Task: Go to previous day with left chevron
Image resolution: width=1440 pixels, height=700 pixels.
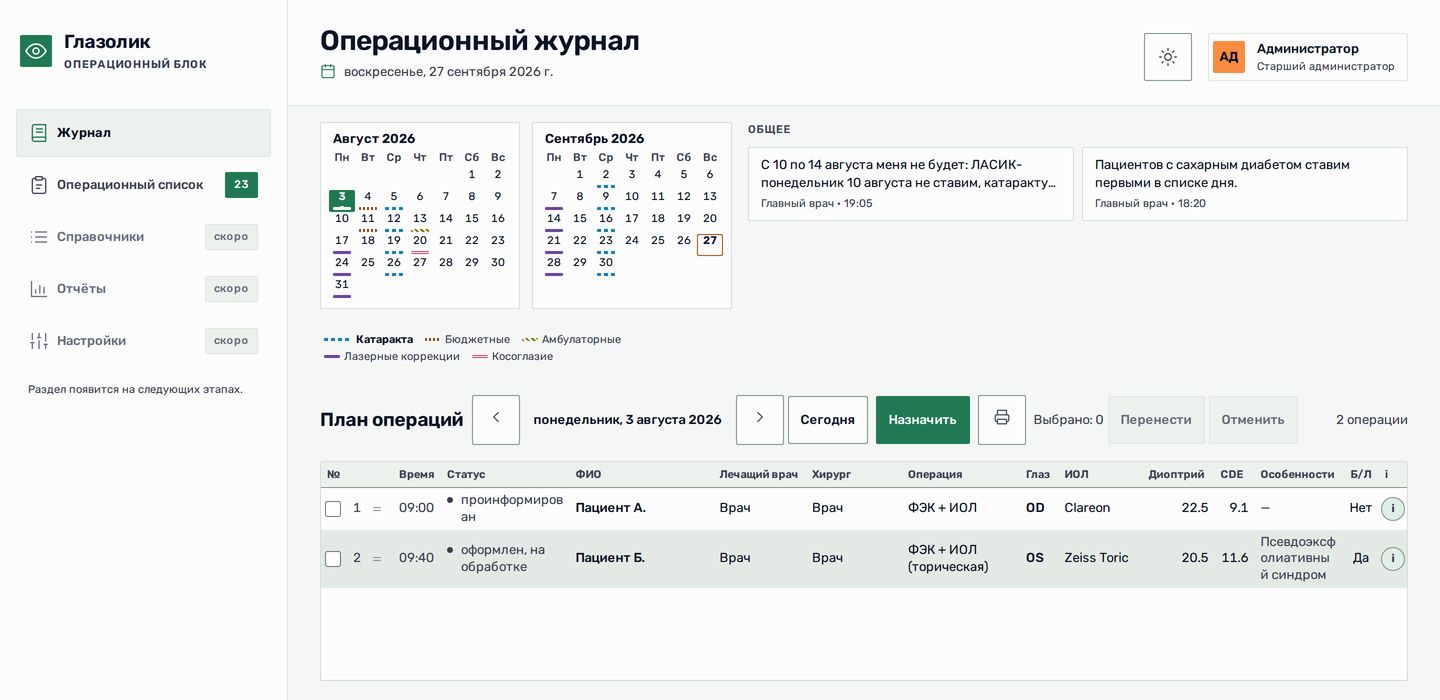Action: [496, 420]
